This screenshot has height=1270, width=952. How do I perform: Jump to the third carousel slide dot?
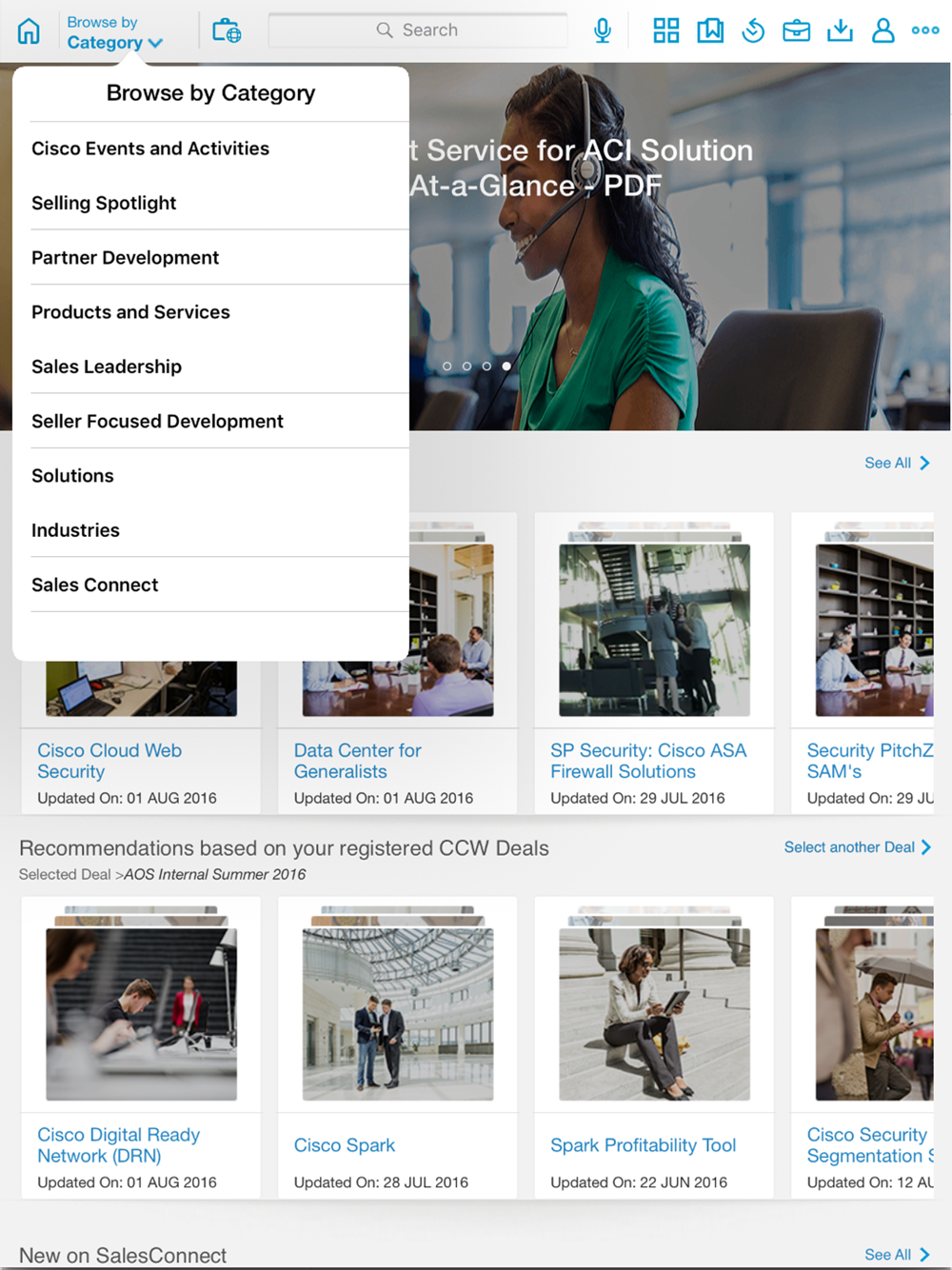(486, 367)
